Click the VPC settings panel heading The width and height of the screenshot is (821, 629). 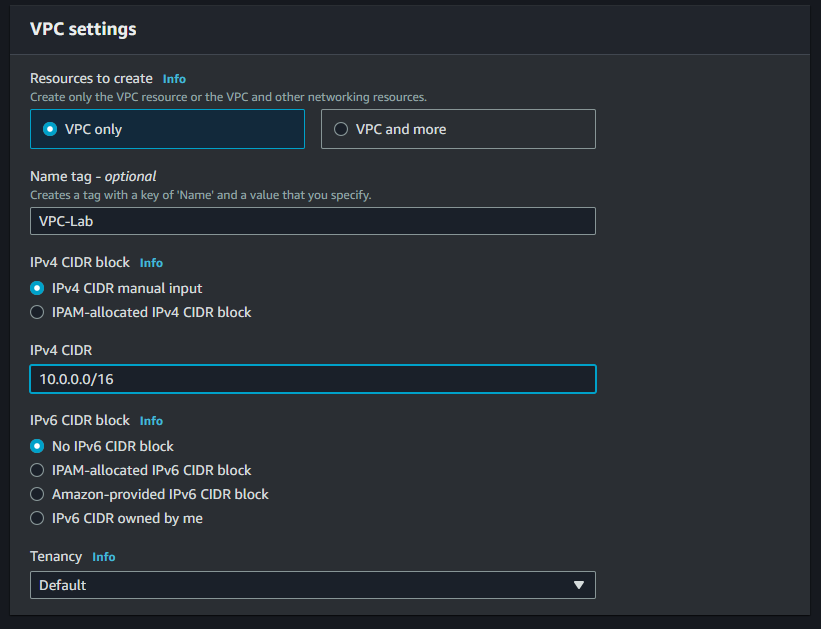click(83, 29)
